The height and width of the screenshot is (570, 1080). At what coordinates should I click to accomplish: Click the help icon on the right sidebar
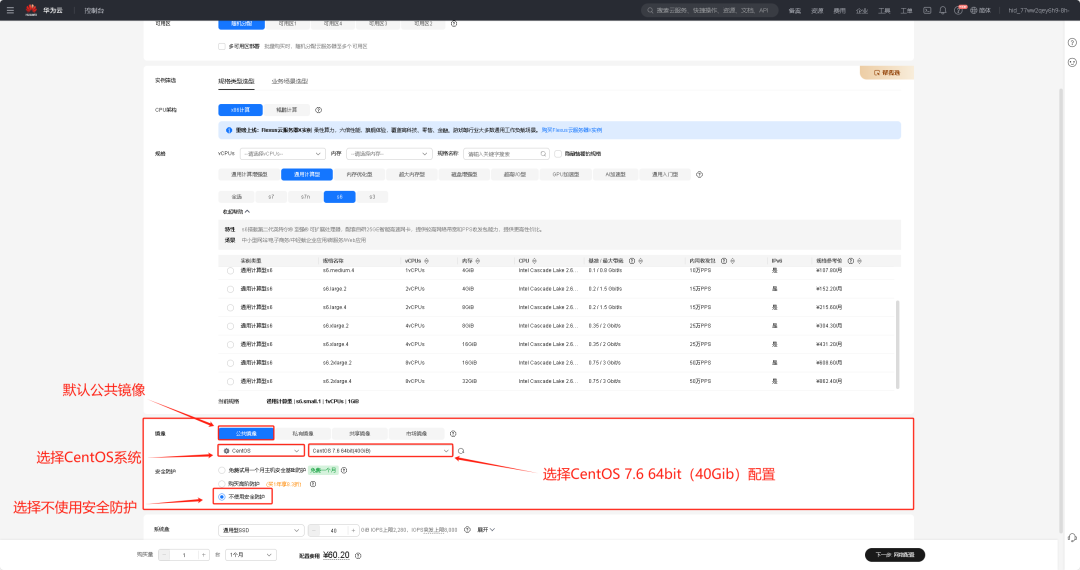[1072, 43]
